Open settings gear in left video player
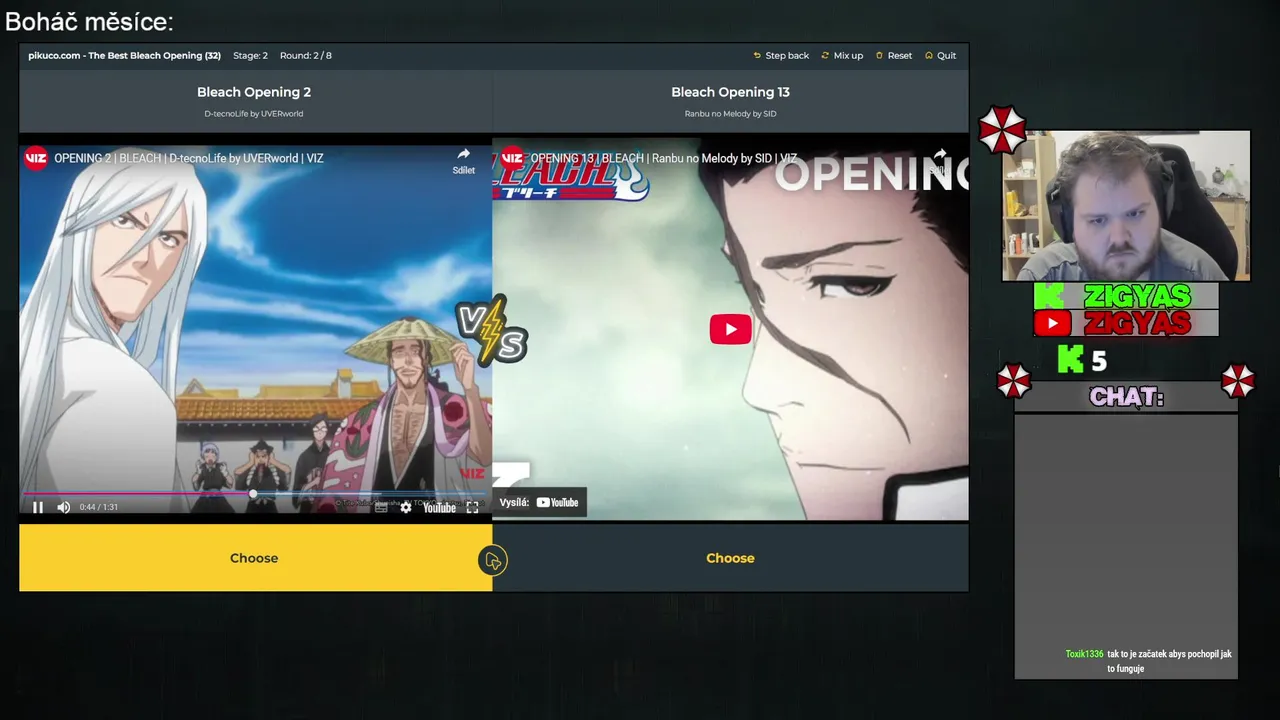The width and height of the screenshot is (1280, 720). (x=405, y=507)
